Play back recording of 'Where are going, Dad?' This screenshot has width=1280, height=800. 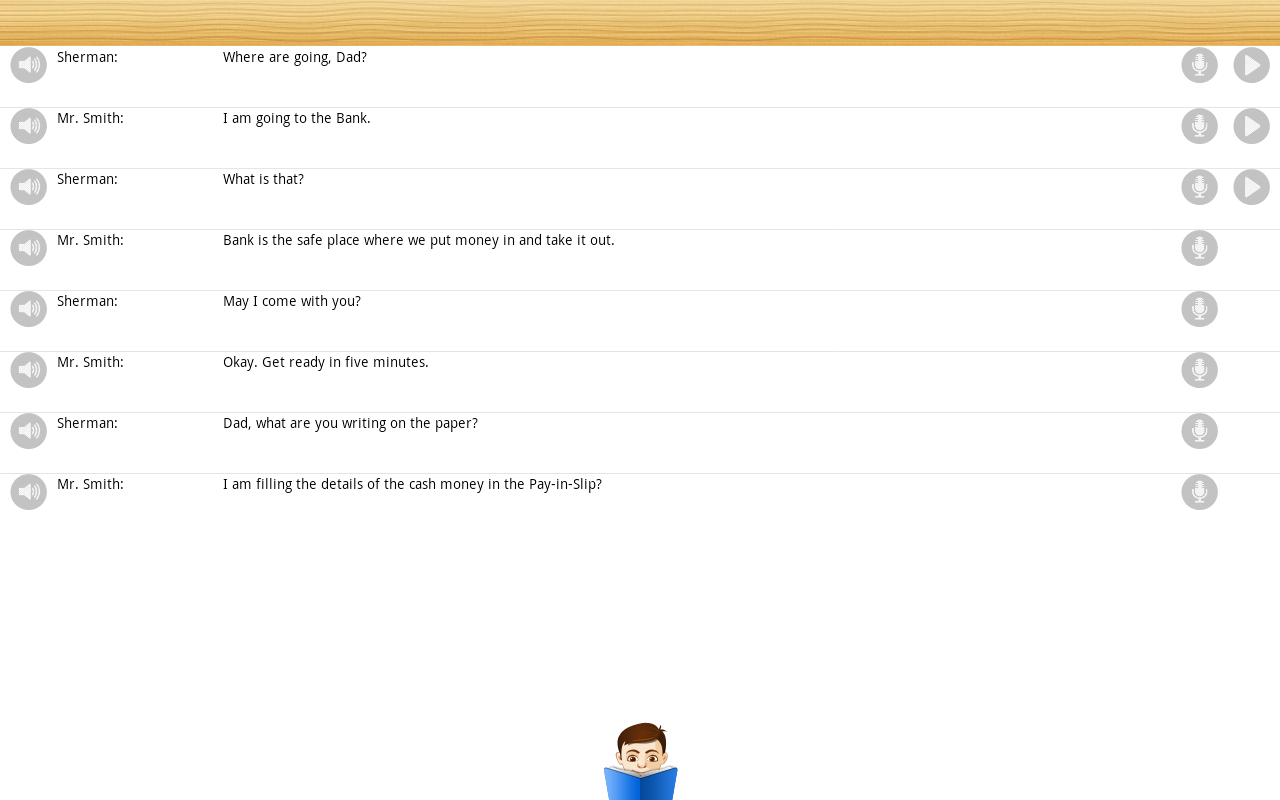[x=1252, y=65]
